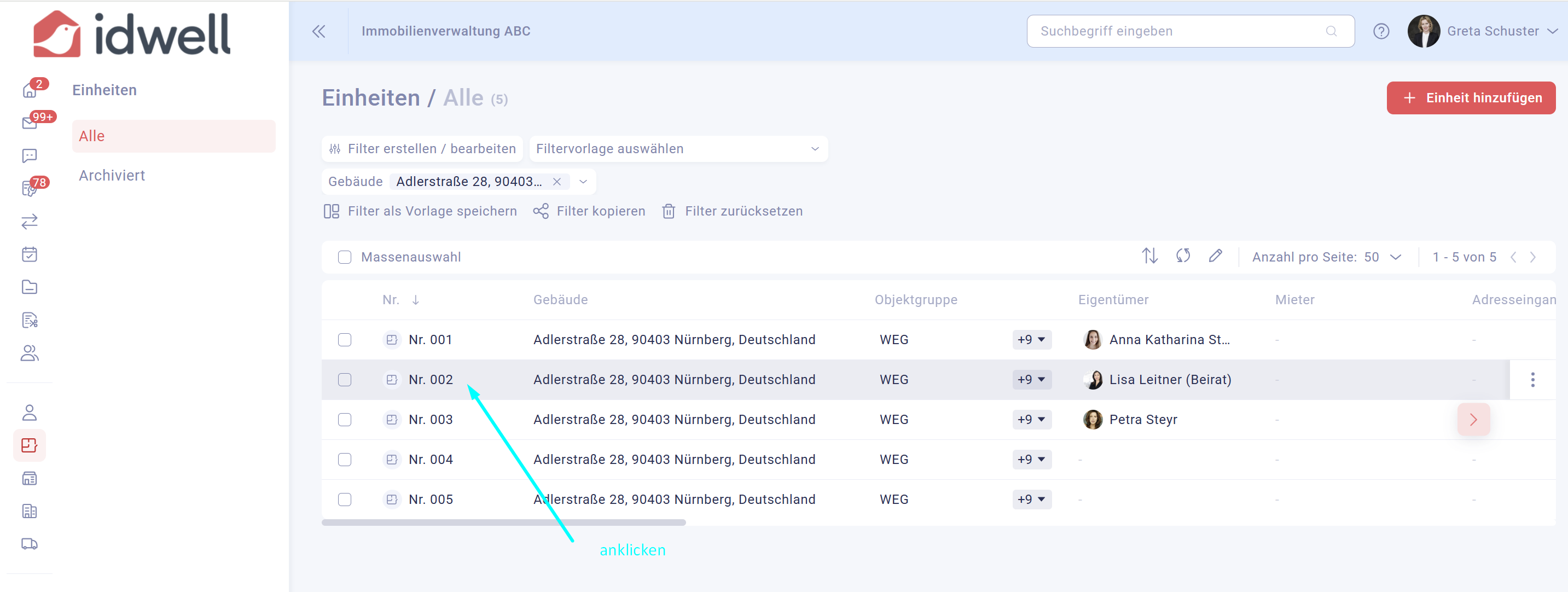Open the chat messages sidebar icon
The height and width of the screenshot is (592, 1568).
(29, 156)
